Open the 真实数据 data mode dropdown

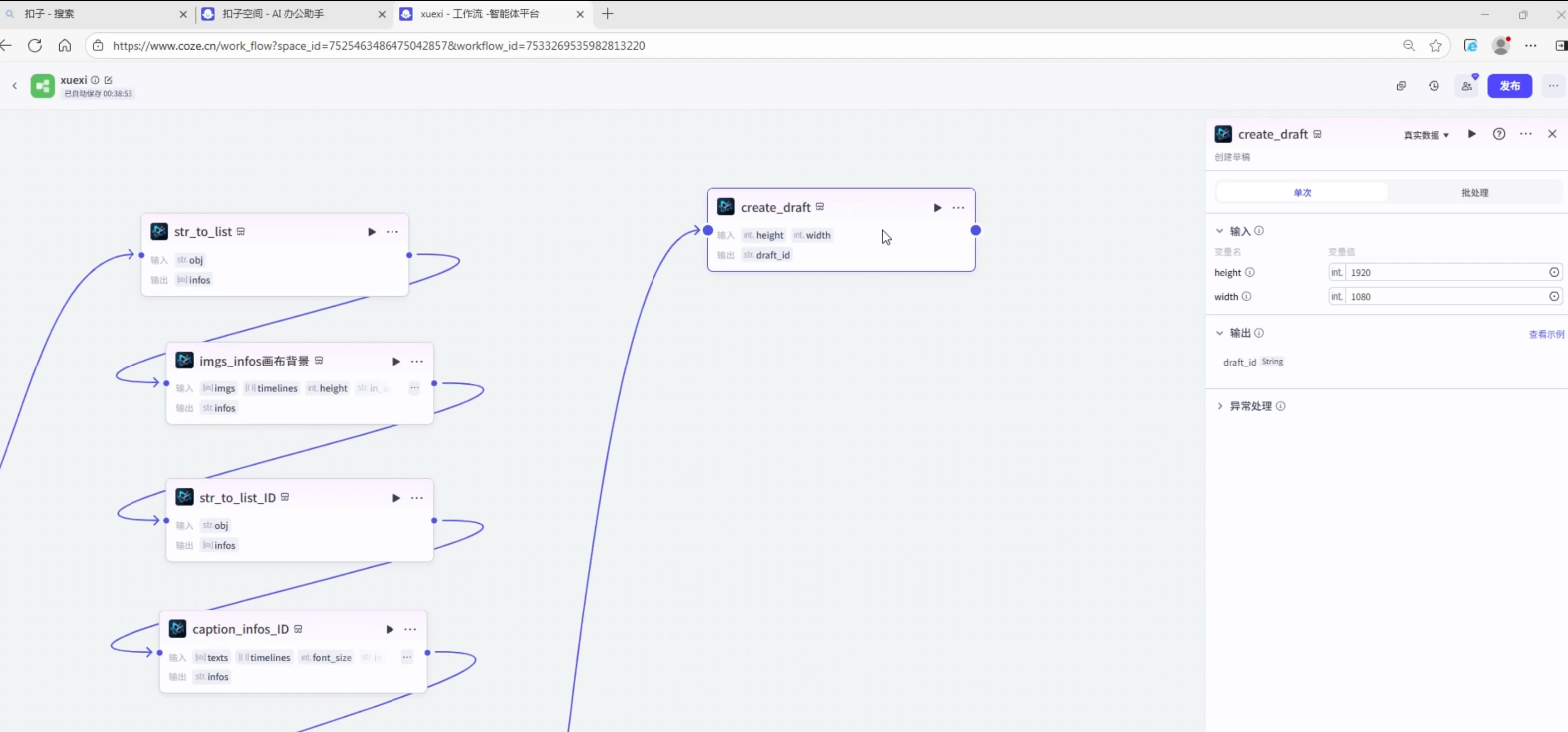(1427, 135)
